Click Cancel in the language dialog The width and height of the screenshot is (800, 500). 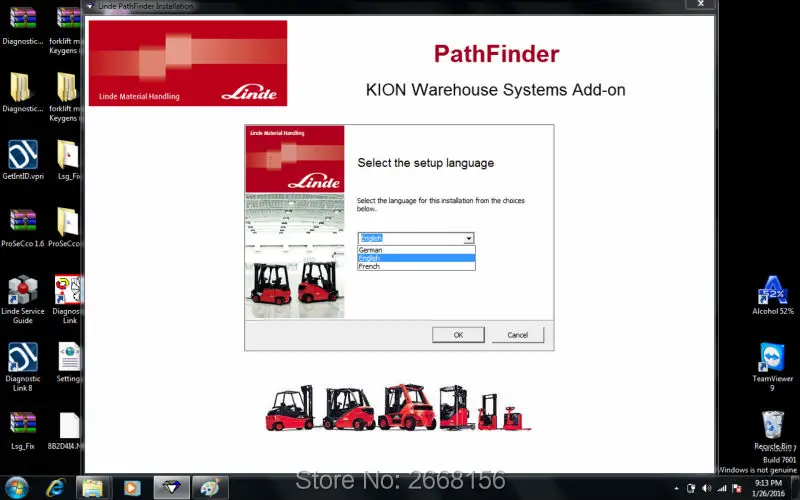pyautogui.click(x=517, y=335)
